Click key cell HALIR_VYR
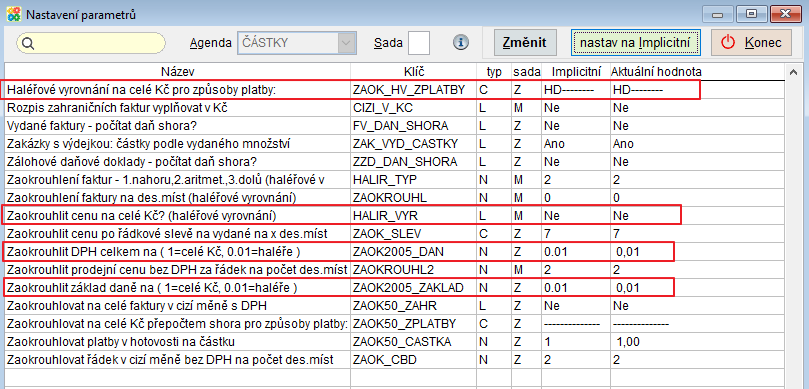The height and width of the screenshot is (389, 809). (414, 216)
